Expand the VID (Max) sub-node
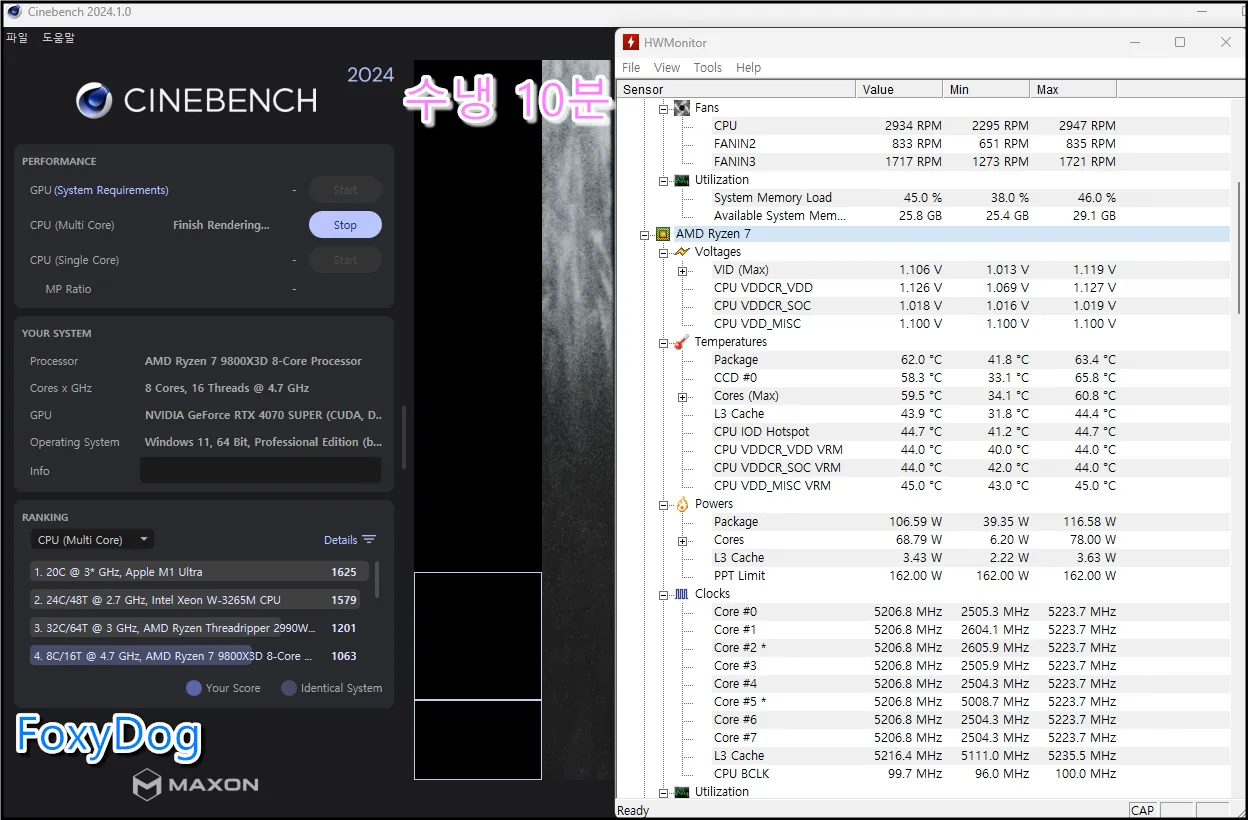This screenshot has height=820, width=1248. pyautogui.click(x=683, y=270)
